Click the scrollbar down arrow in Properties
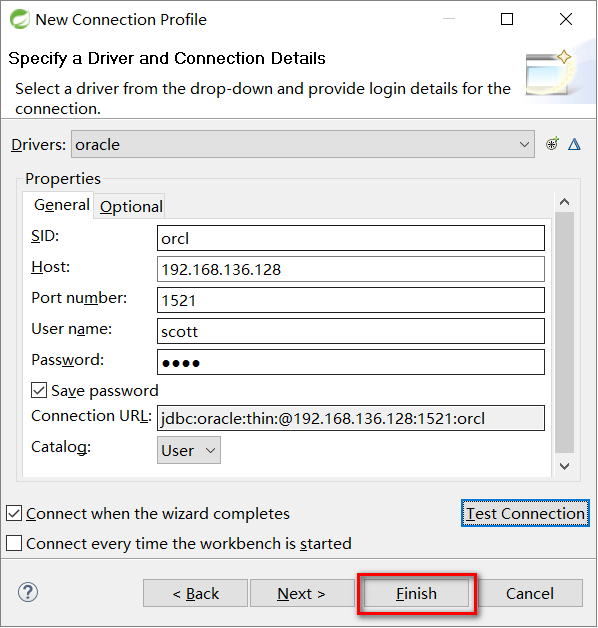The width and height of the screenshot is (598, 628). click(565, 466)
